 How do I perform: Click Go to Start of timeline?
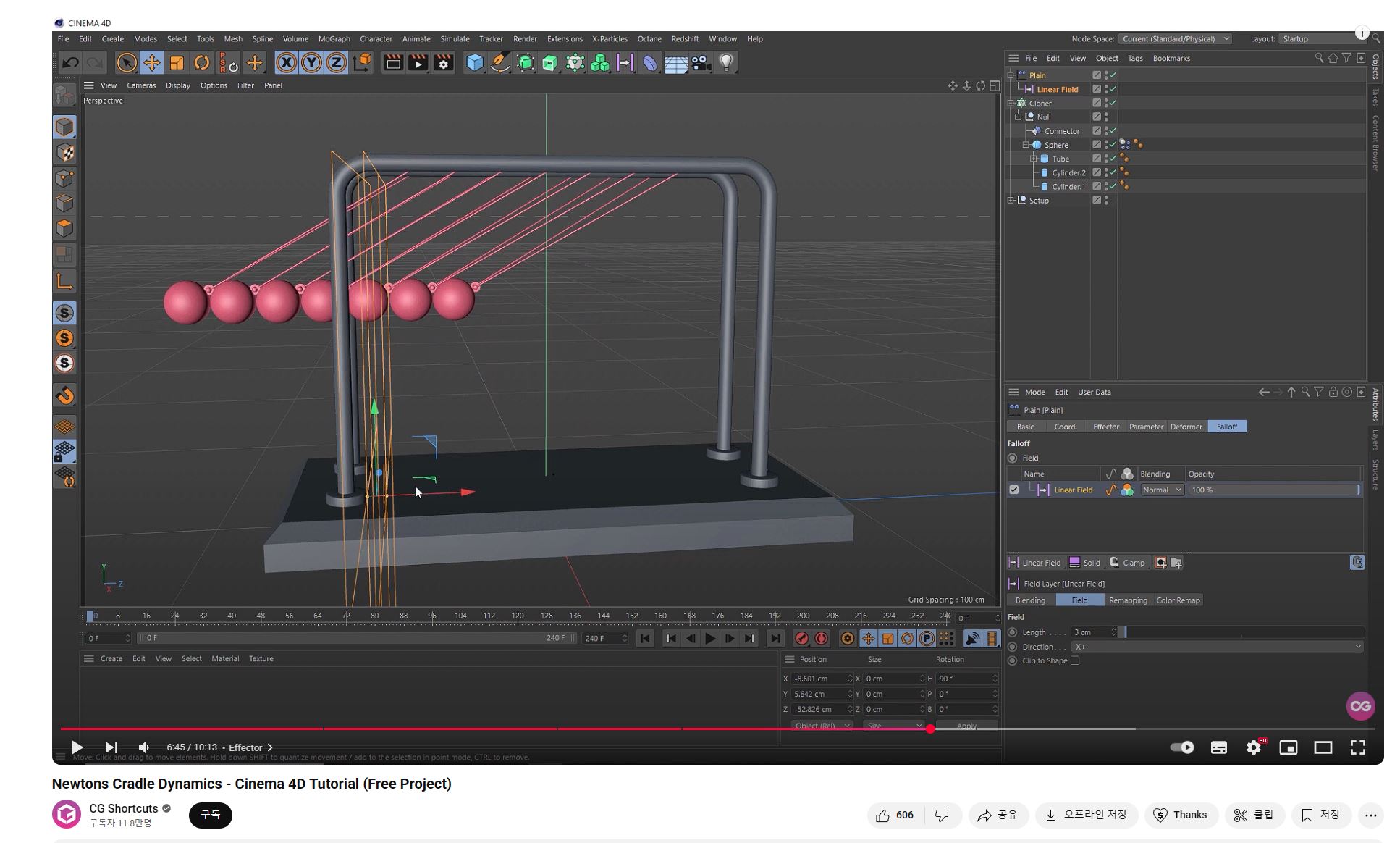tap(645, 639)
